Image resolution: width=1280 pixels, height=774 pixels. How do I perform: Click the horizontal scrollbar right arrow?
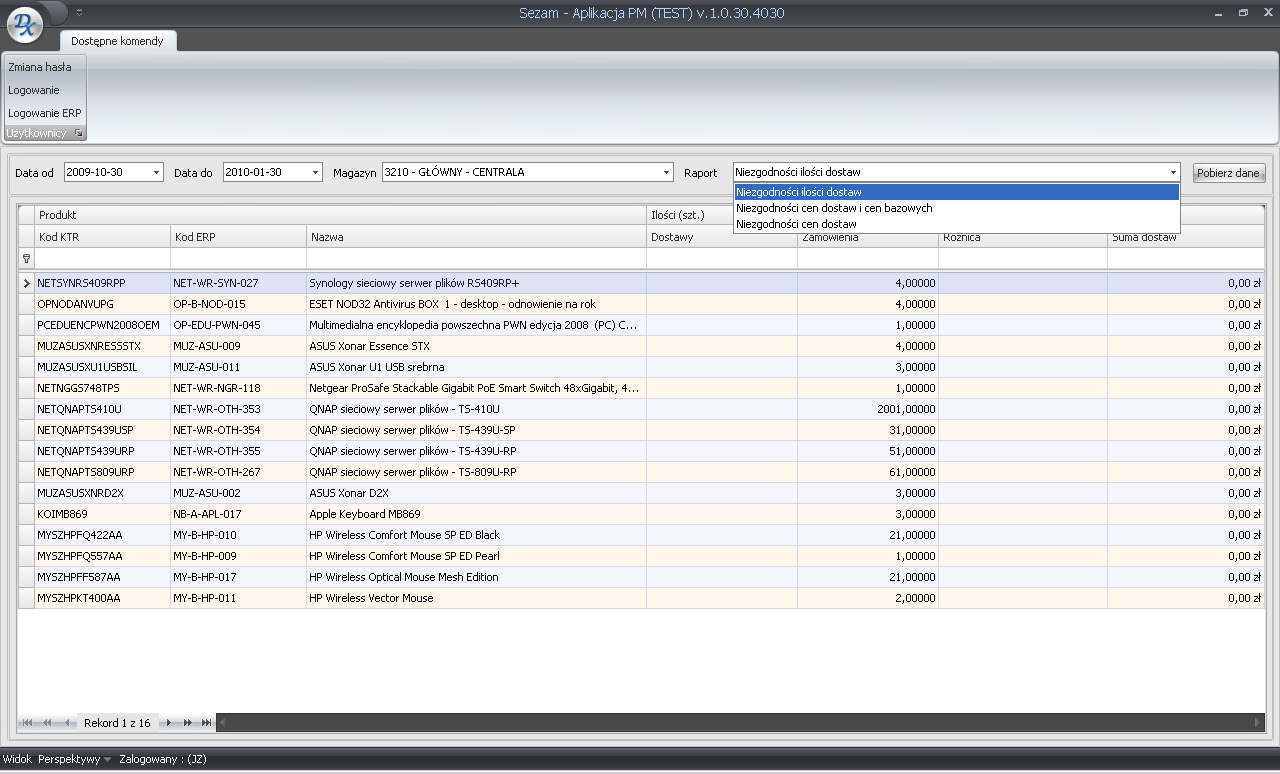click(x=1258, y=722)
